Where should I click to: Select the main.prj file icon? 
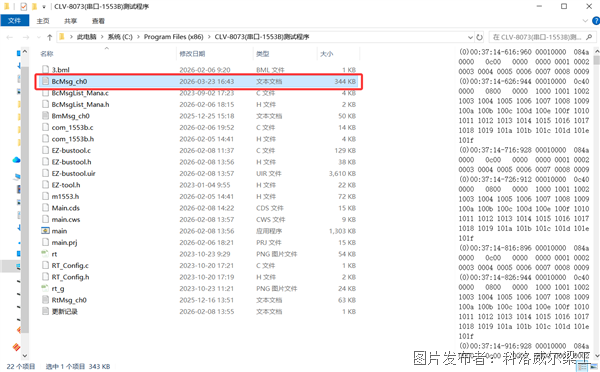point(46,242)
